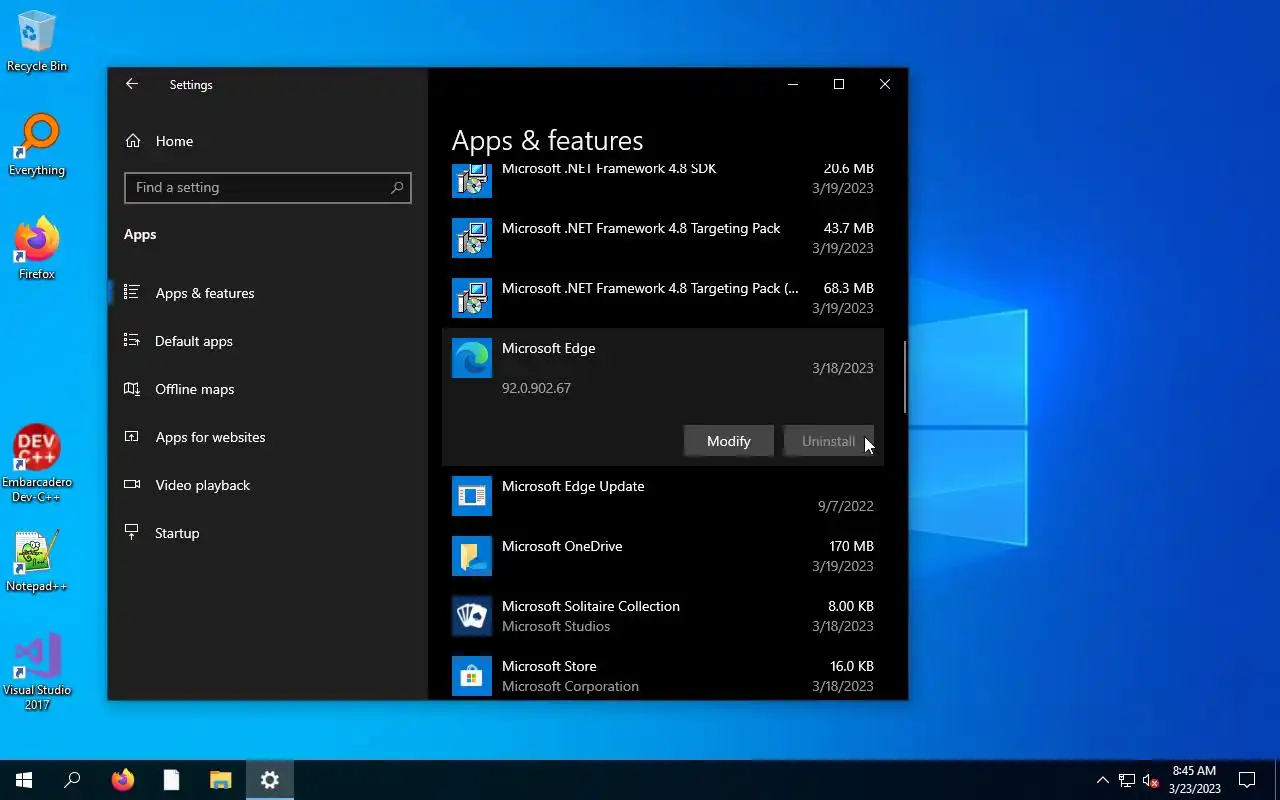This screenshot has width=1280, height=800.
Task: Select the Embarcadero Dev-C++ desktop shortcut
Action: pyautogui.click(x=37, y=463)
